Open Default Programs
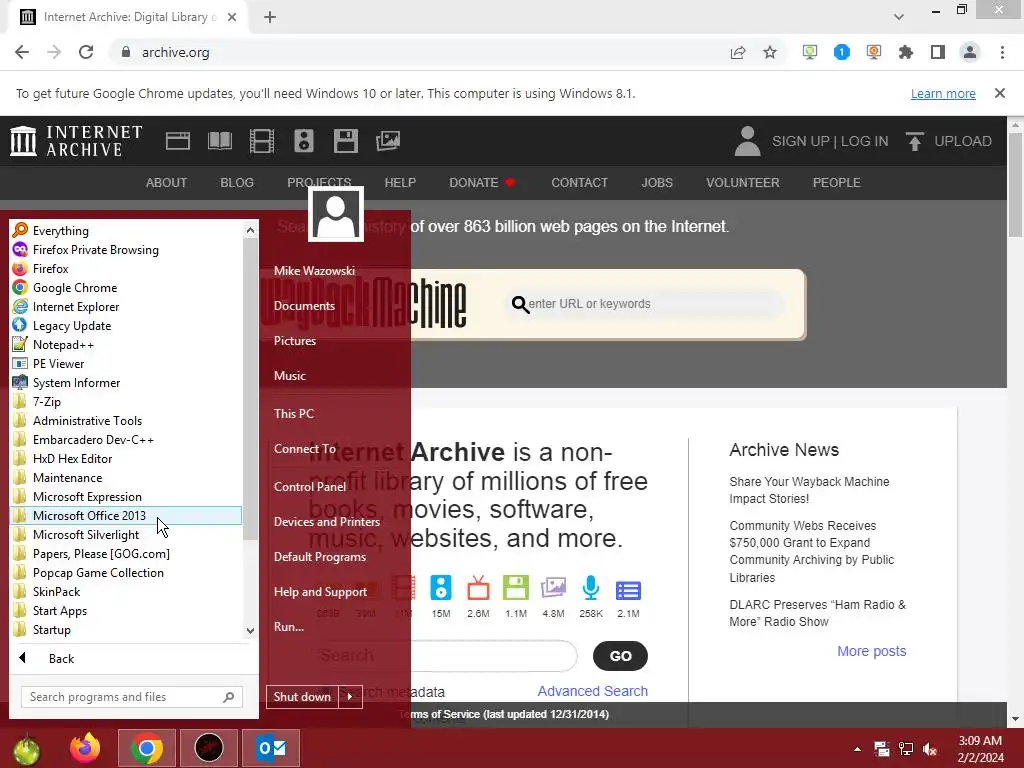The height and width of the screenshot is (768, 1024). click(319, 557)
